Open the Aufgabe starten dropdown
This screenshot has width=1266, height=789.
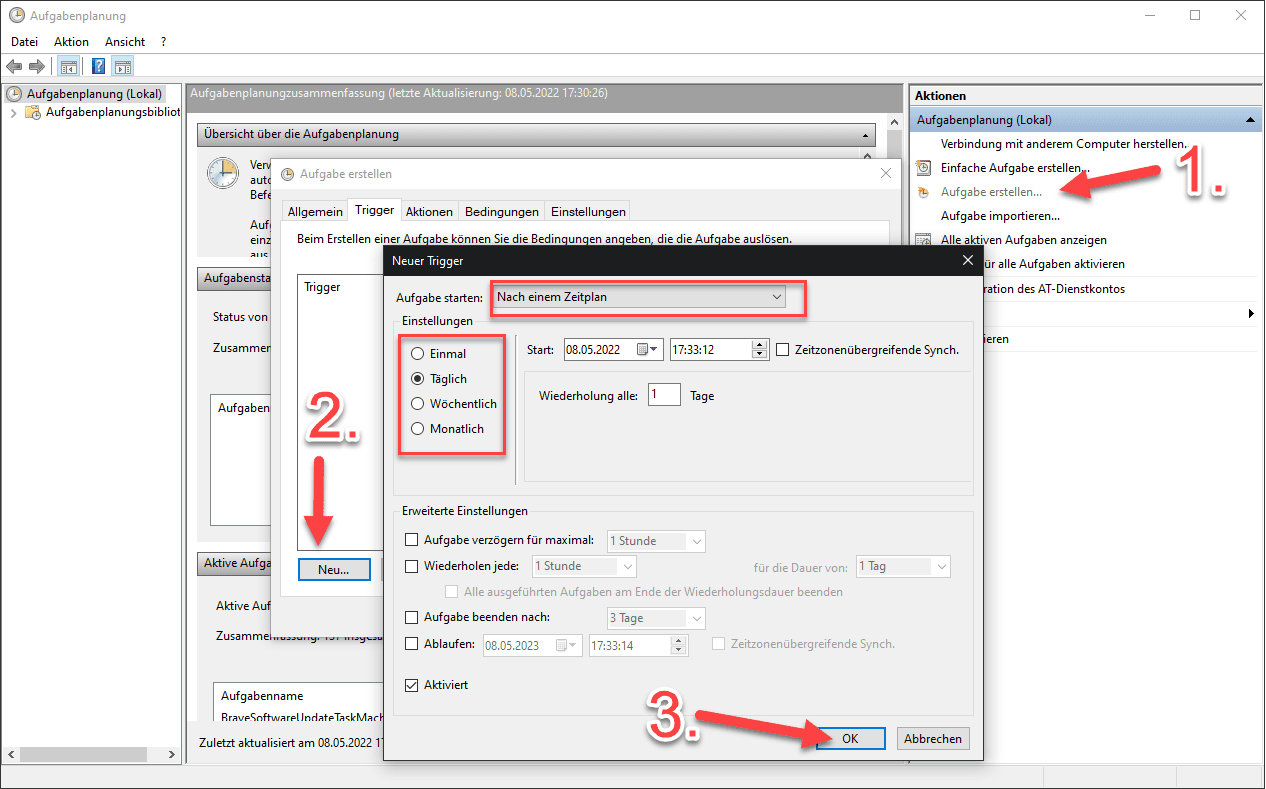(x=638, y=297)
